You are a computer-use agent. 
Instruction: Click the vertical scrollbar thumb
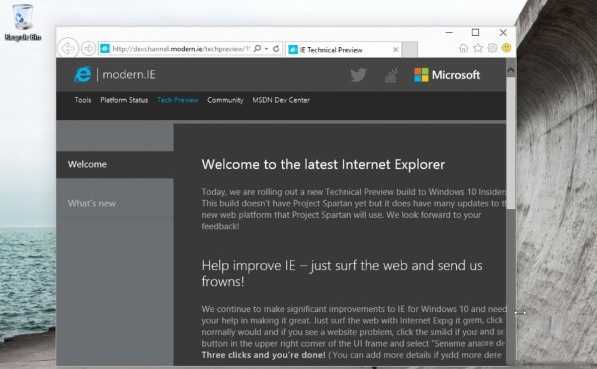511,143
